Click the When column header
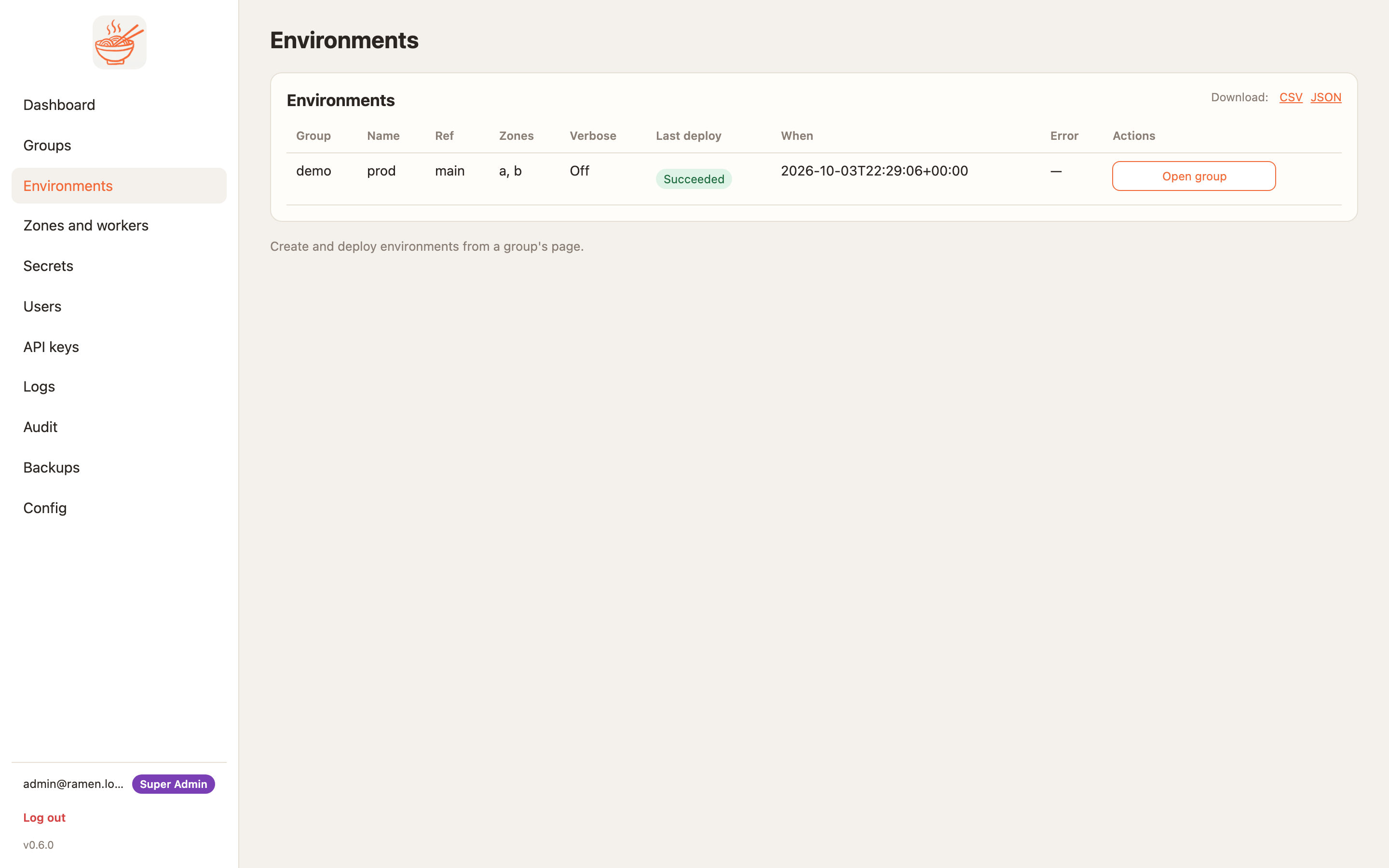1389x868 pixels. (797, 136)
